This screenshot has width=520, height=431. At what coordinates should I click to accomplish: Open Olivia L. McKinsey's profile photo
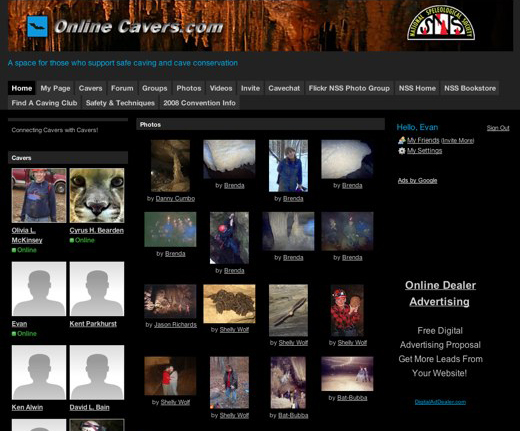[39, 195]
